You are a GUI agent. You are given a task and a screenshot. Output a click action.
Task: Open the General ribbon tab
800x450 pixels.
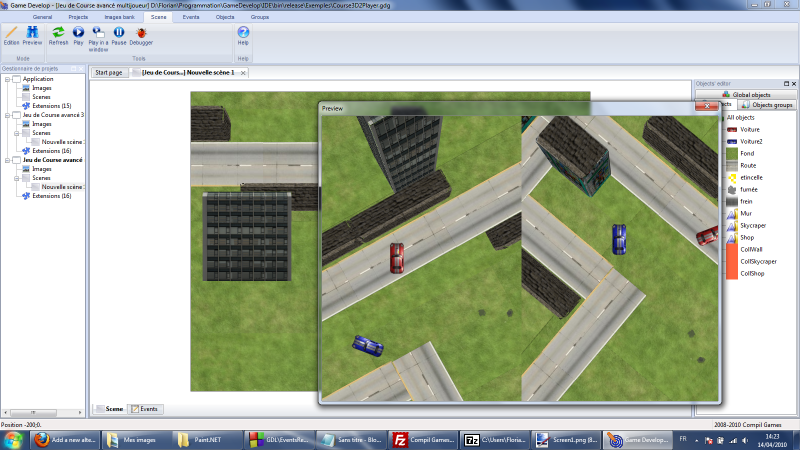(42, 17)
